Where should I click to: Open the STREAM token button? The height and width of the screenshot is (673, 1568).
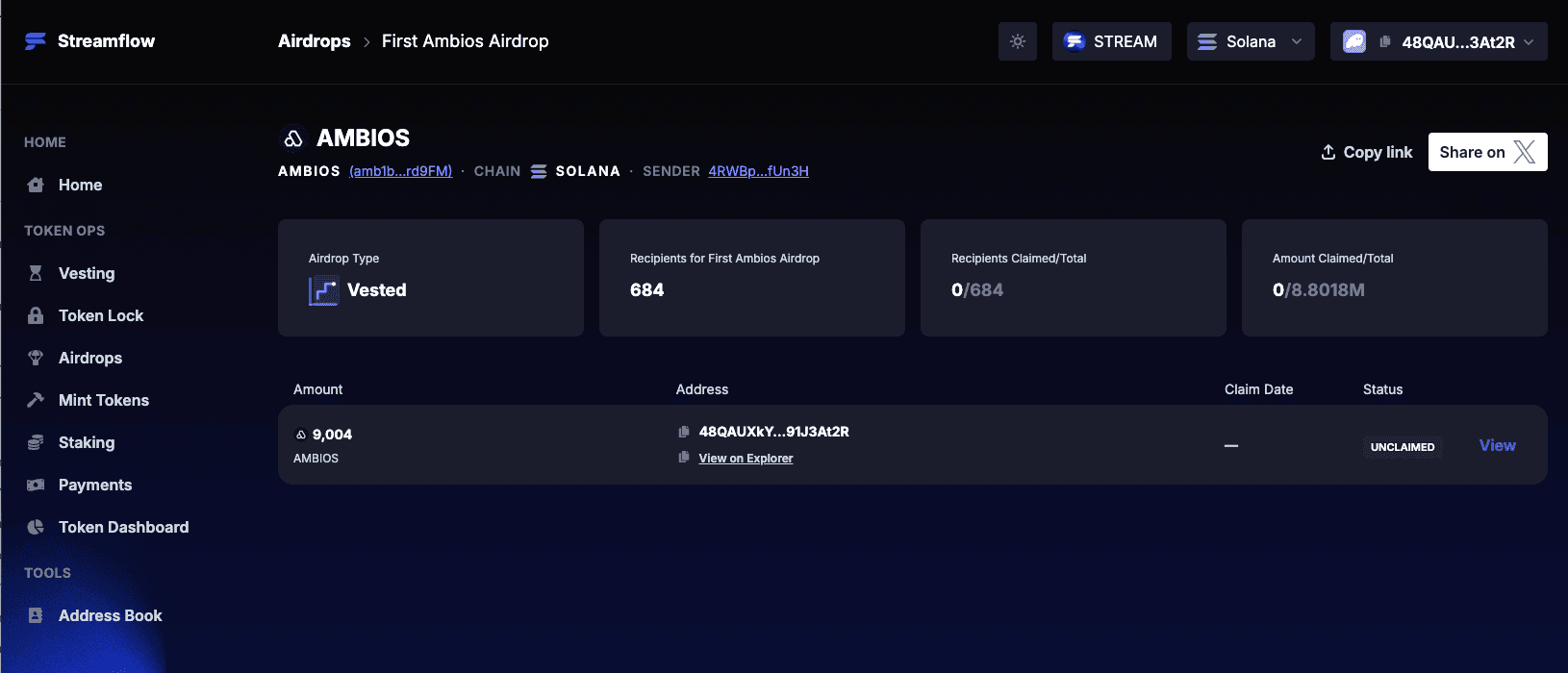pos(1111,41)
